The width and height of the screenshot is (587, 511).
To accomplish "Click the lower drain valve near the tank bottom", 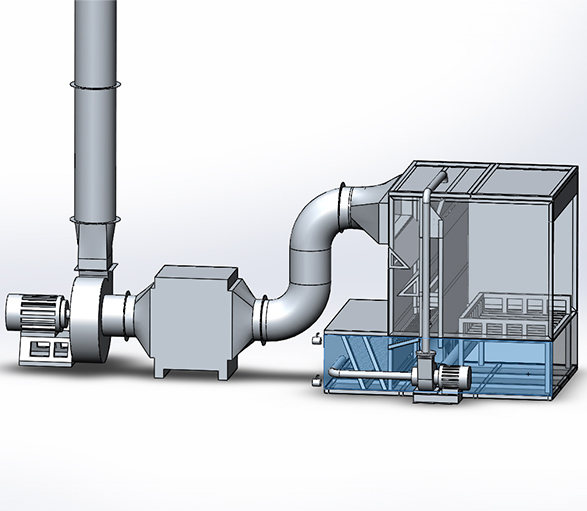I will coord(317,382).
